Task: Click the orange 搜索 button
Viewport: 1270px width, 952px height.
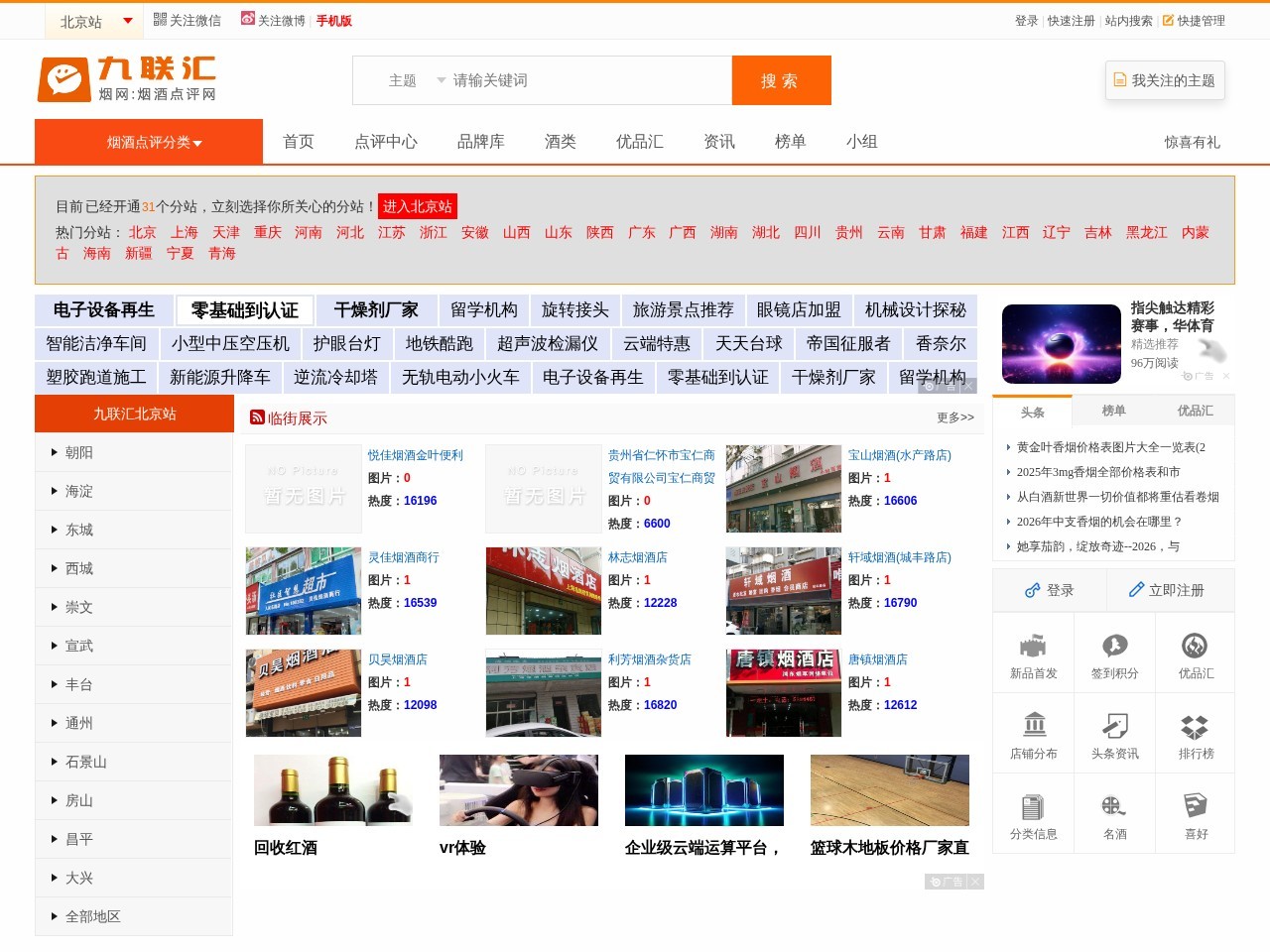Action: pyautogui.click(x=781, y=80)
